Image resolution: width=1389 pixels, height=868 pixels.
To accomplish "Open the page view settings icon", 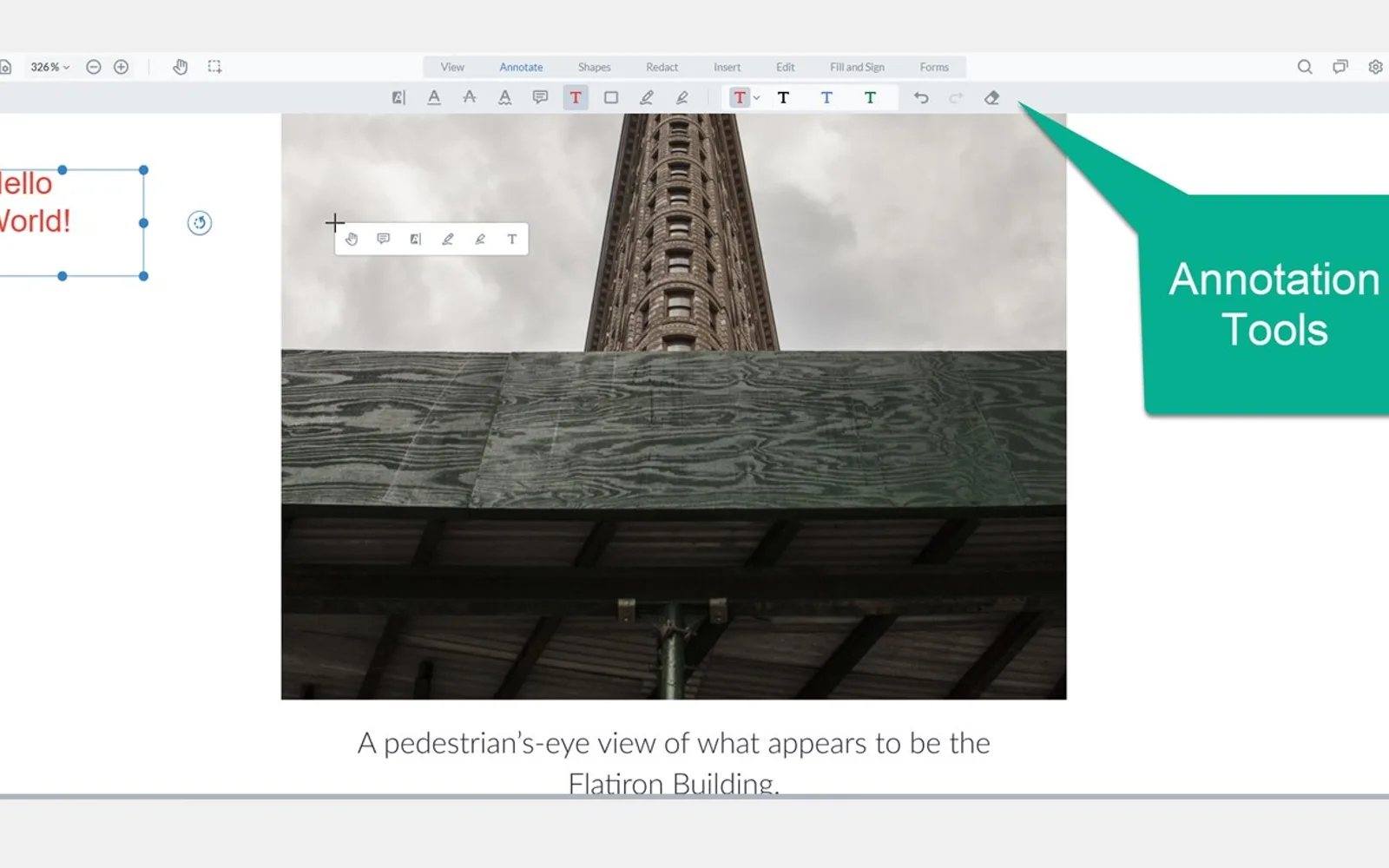I will tap(4, 67).
